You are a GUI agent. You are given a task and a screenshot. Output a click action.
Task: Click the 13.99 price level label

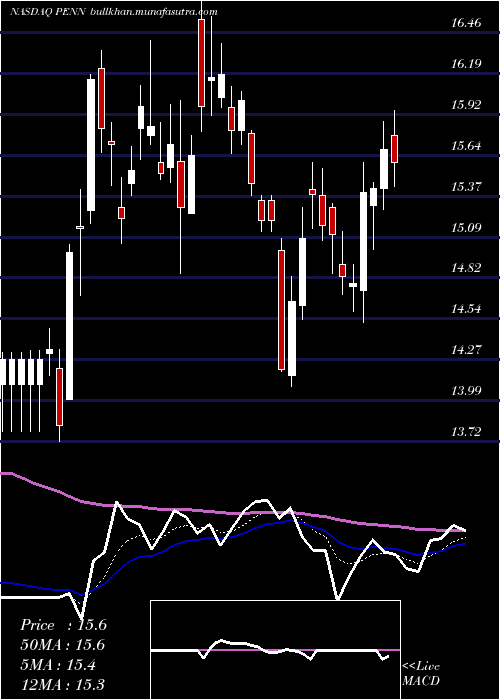click(466, 391)
